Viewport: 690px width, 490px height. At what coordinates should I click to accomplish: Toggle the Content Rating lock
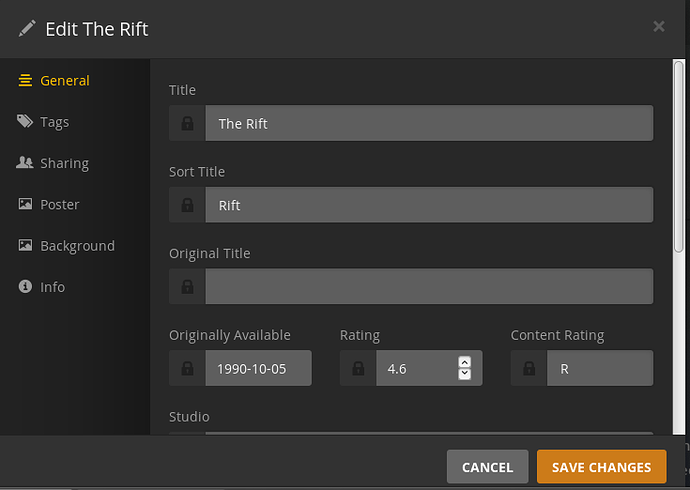[529, 369]
